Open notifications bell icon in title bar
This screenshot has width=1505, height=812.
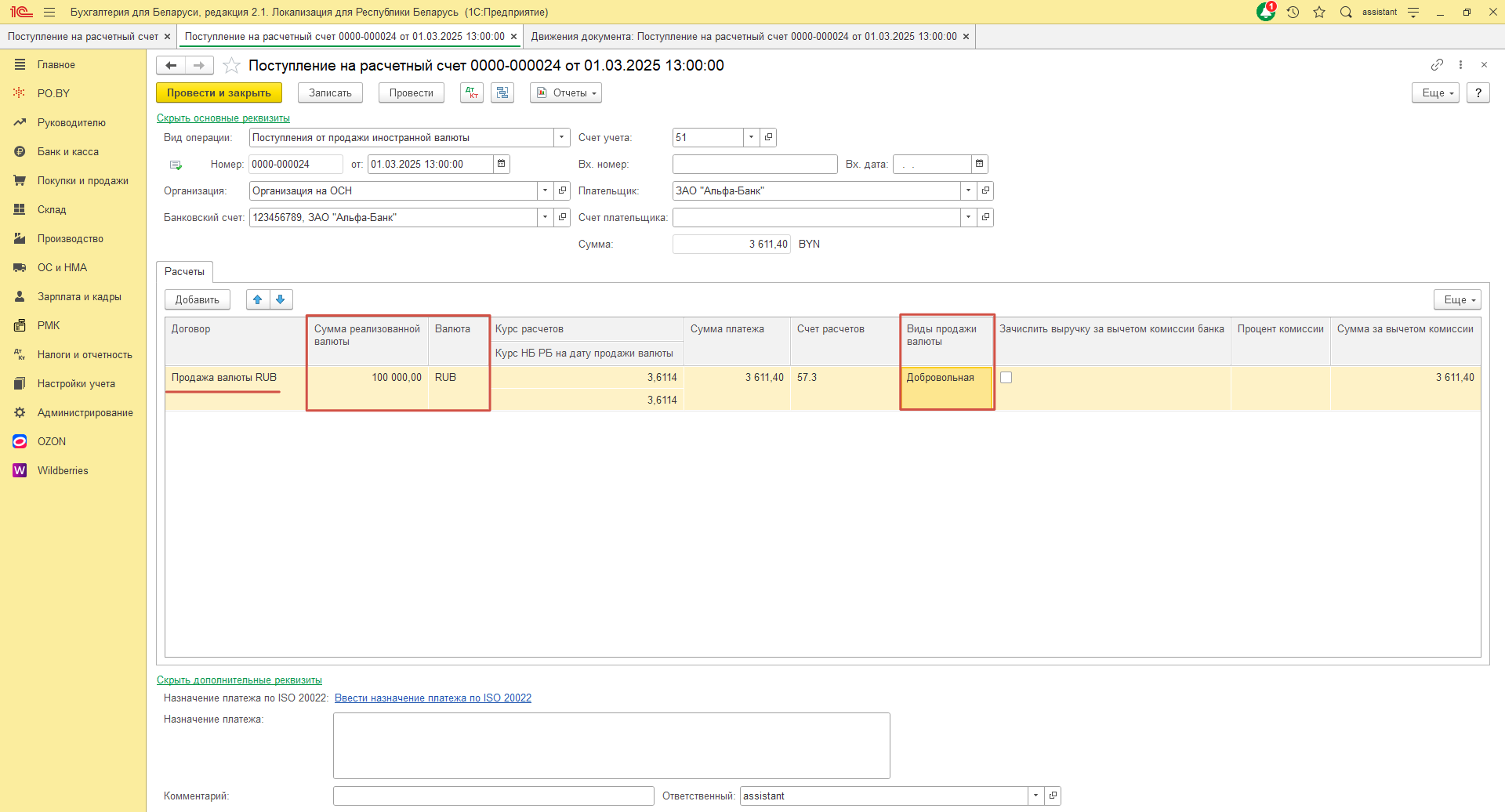pyautogui.click(x=1265, y=12)
